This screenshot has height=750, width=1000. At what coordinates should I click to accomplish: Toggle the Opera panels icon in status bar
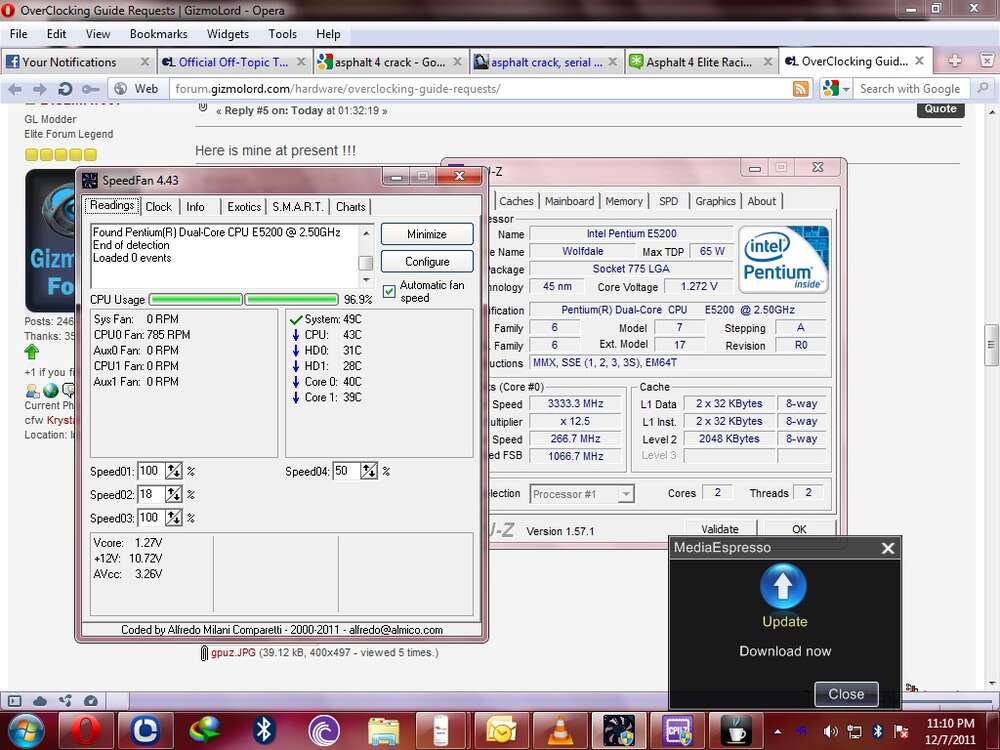[14, 701]
